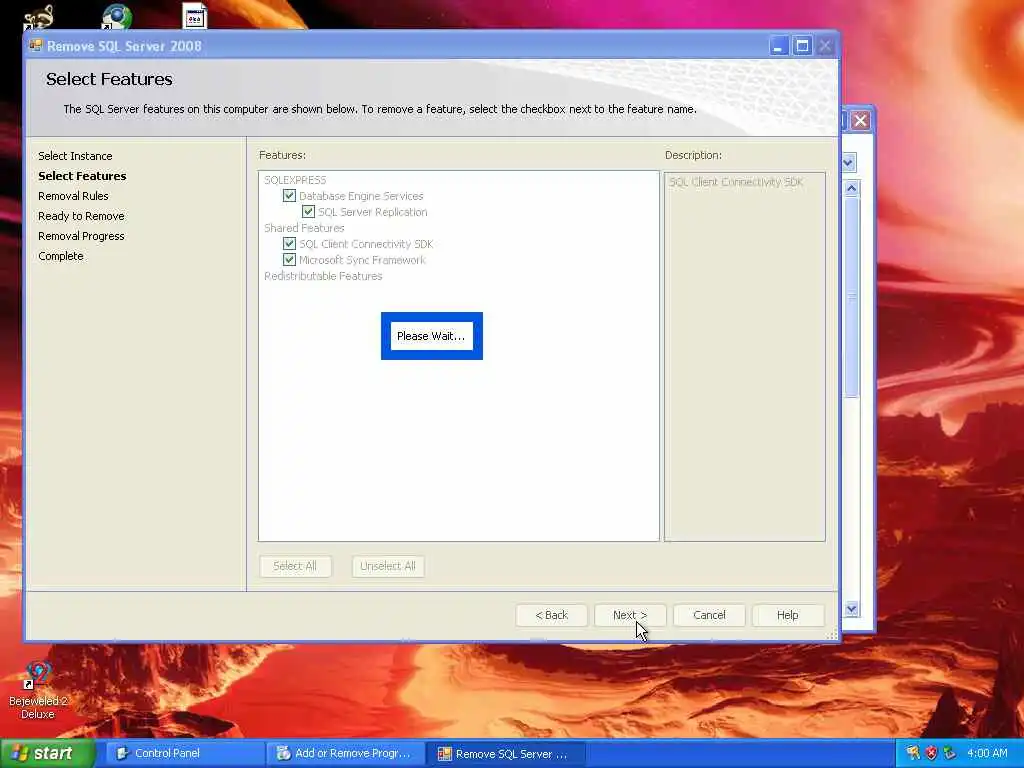Click the red security shield tray icon
The width and height of the screenshot is (1024, 768).
pos(931,753)
